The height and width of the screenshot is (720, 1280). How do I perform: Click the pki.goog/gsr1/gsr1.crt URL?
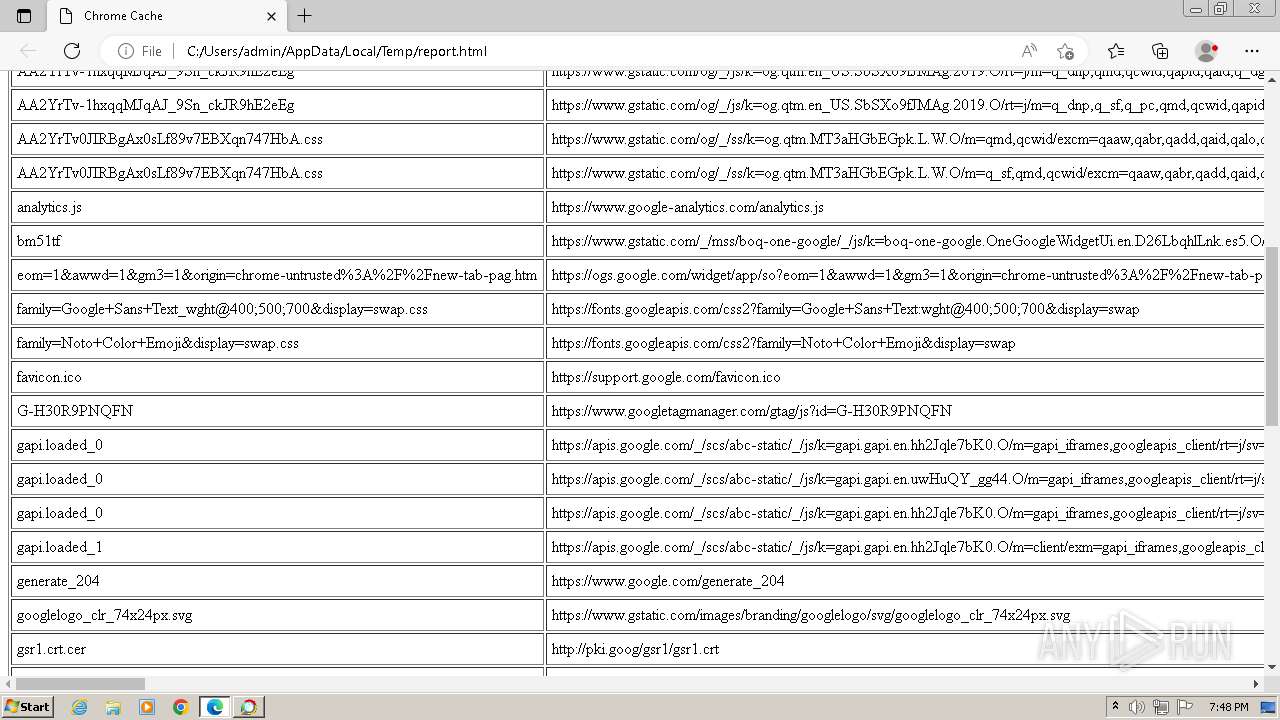tap(635, 649)
